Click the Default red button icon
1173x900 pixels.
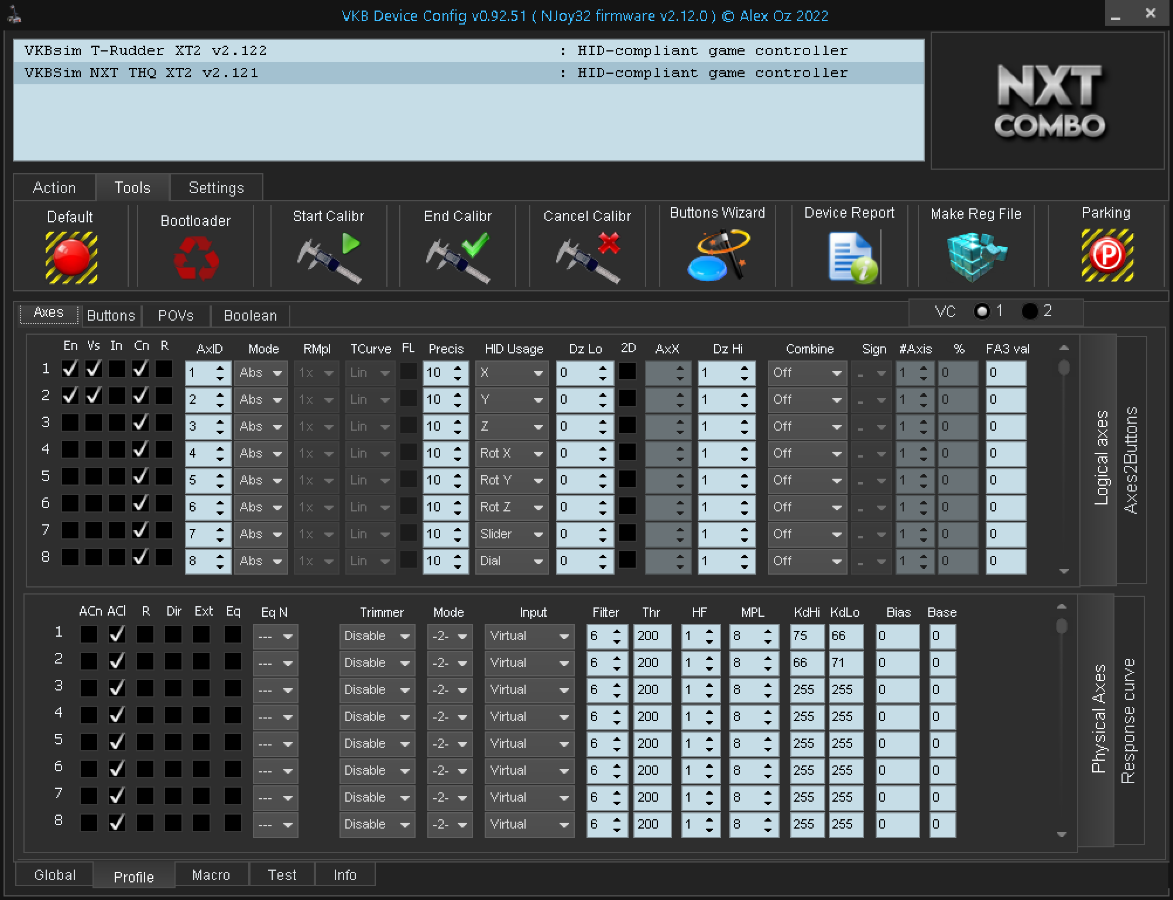[x=71, y=257]
